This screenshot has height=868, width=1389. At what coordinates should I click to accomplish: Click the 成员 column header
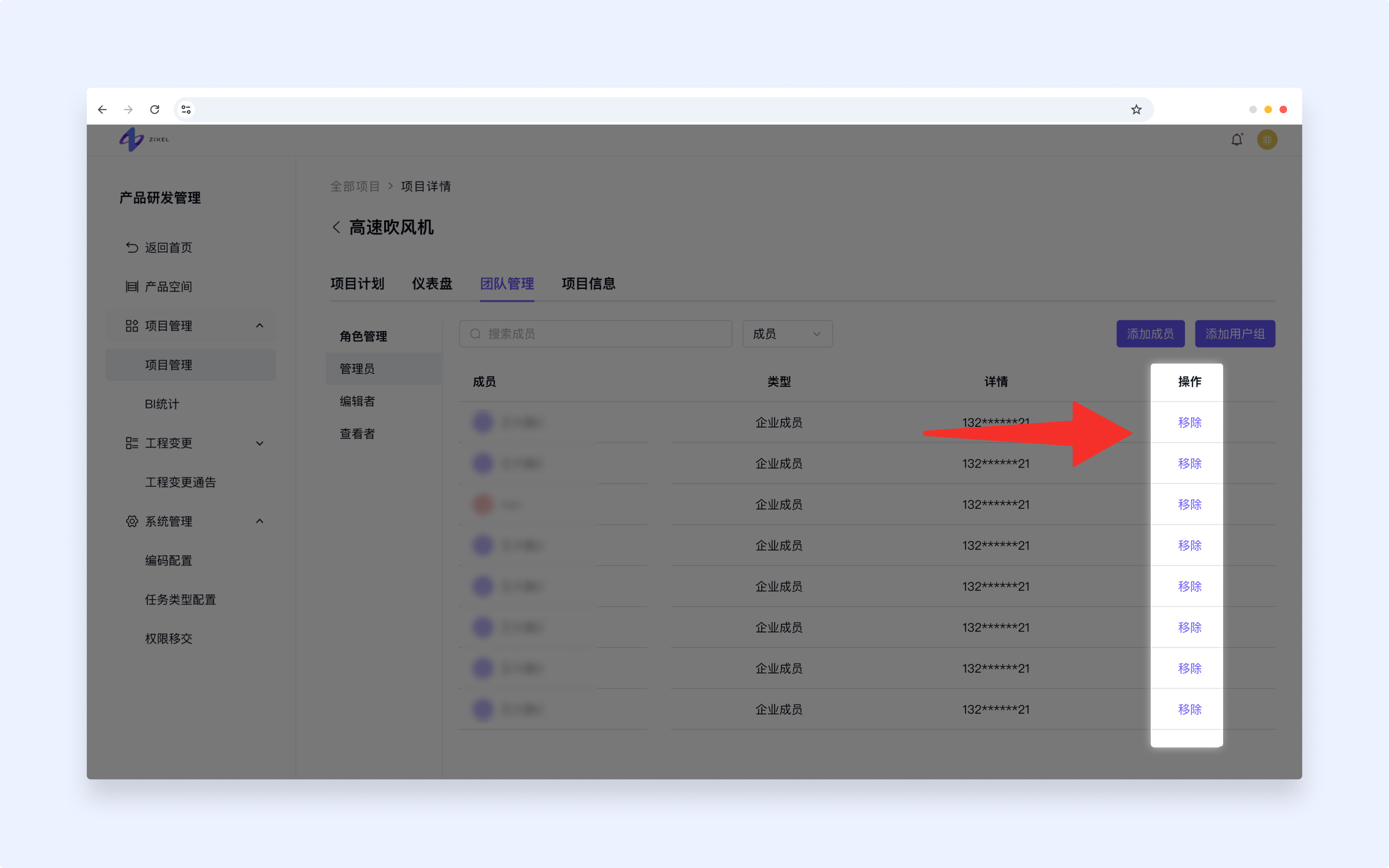point(484,382)
